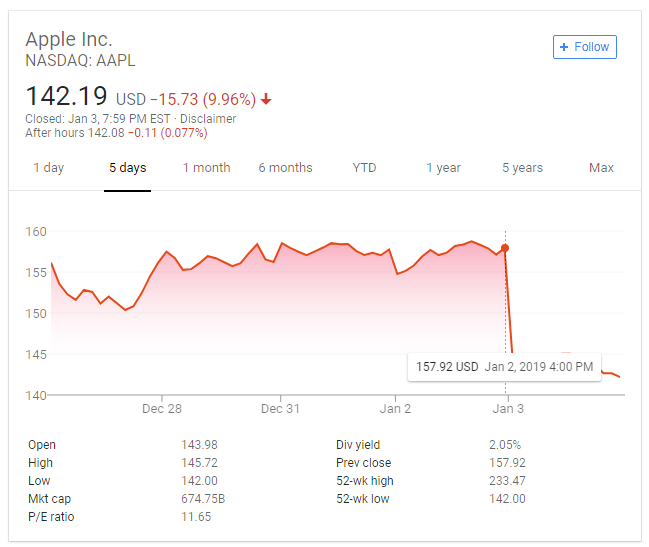The image size is (649, 547).
Task: Open the 5 years chart tab
Action: [523, 168]
